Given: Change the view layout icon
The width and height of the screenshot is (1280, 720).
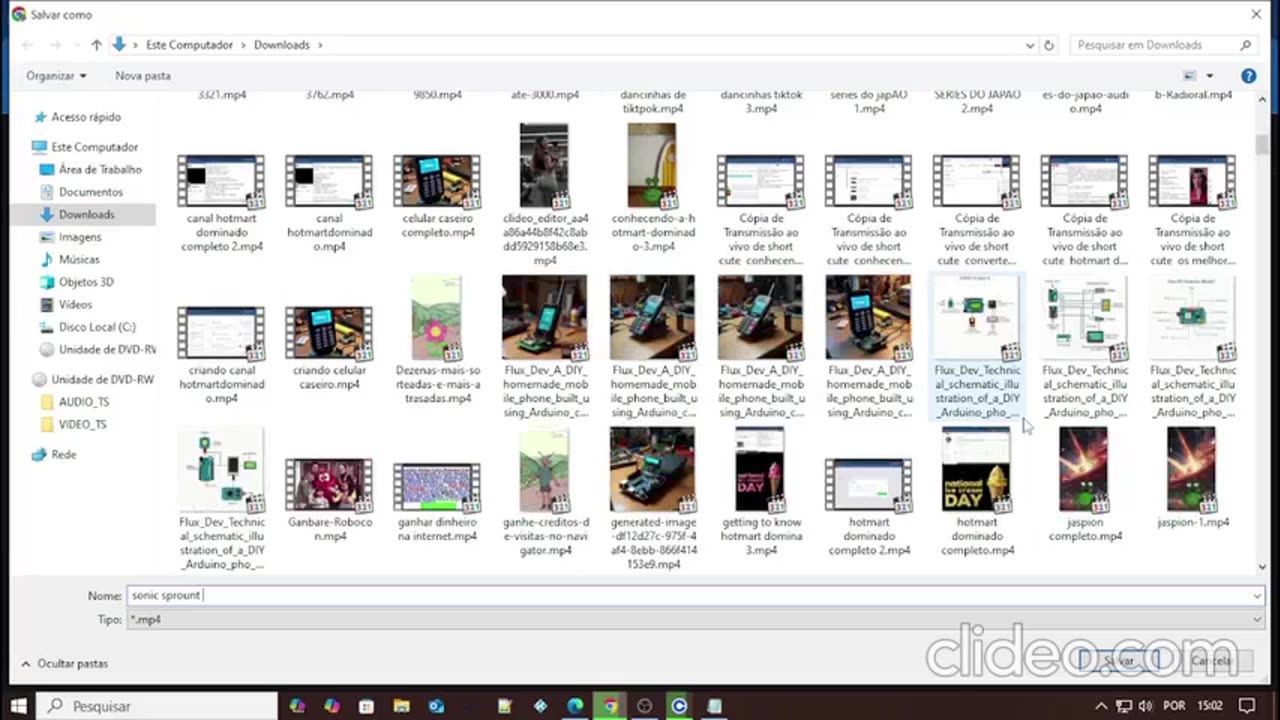Looking at the screenshot, I should [x=1190, y=76].
